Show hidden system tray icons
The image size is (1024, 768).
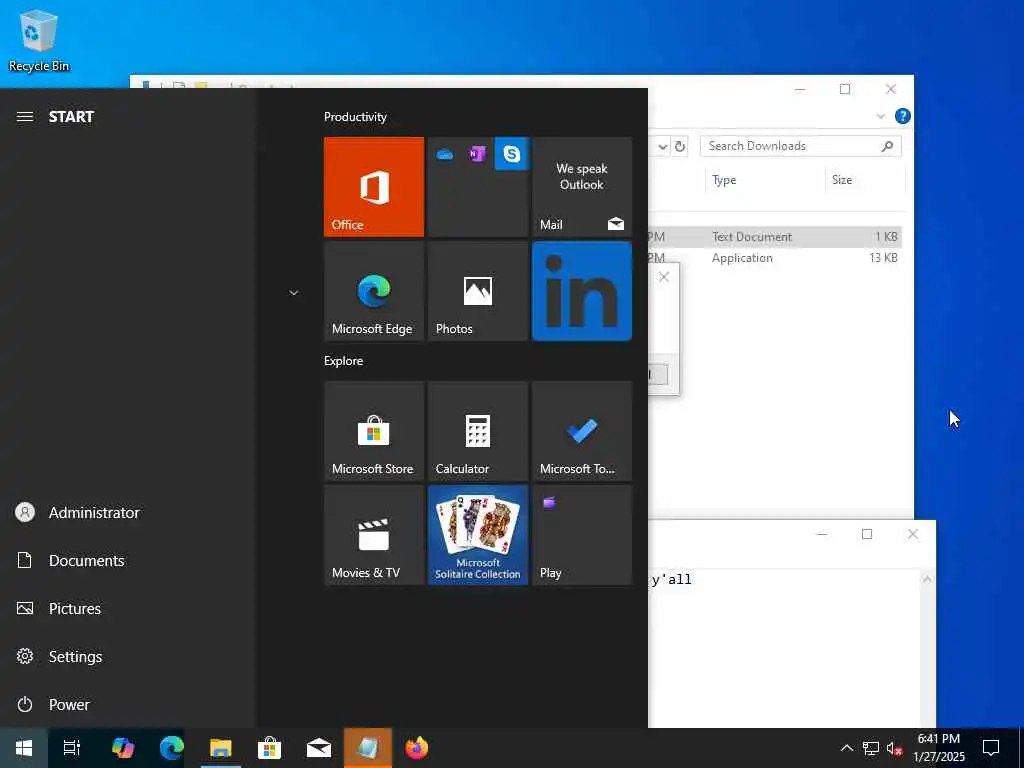[x=846, y=748]
